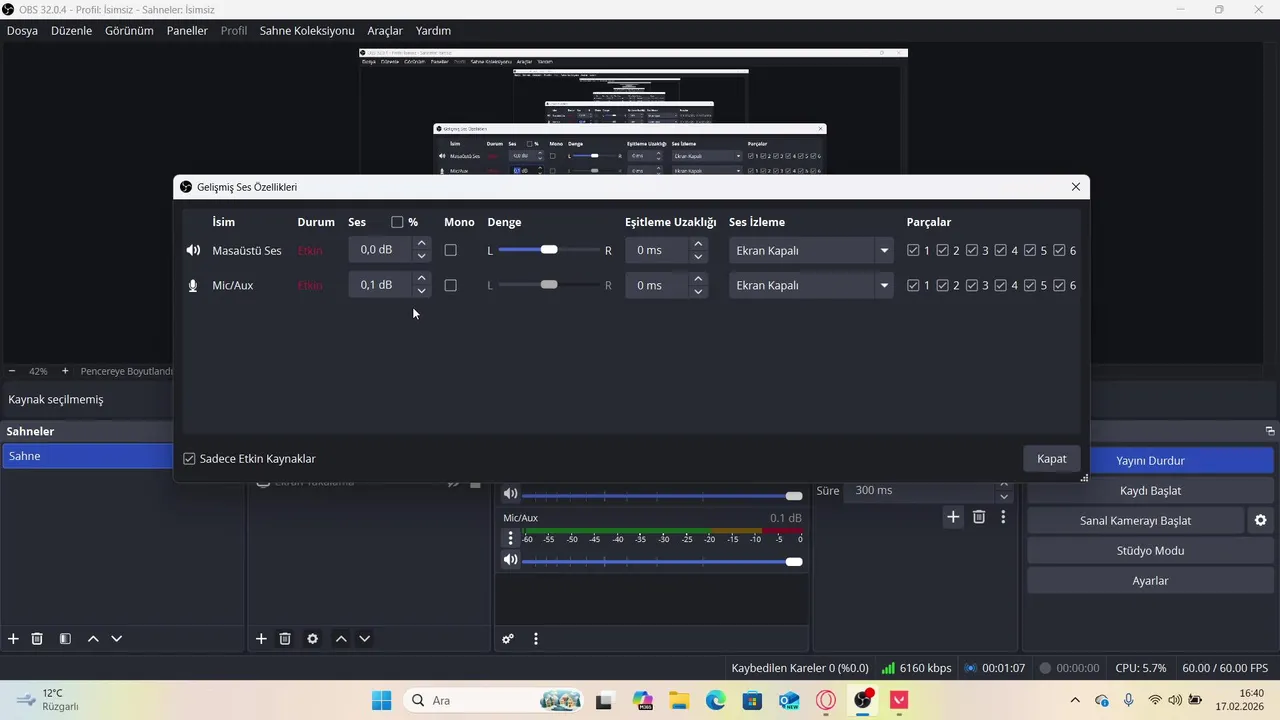The height and width of the screenshot is (720, 1280).
Task: Click Kapat button in audio dialog
Action: click(1051, 459)
